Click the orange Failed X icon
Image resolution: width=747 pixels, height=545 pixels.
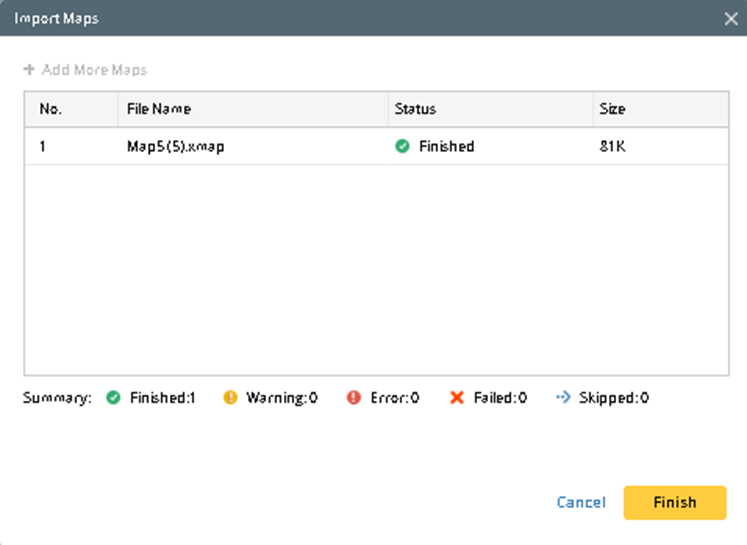[x=457, y=398]
